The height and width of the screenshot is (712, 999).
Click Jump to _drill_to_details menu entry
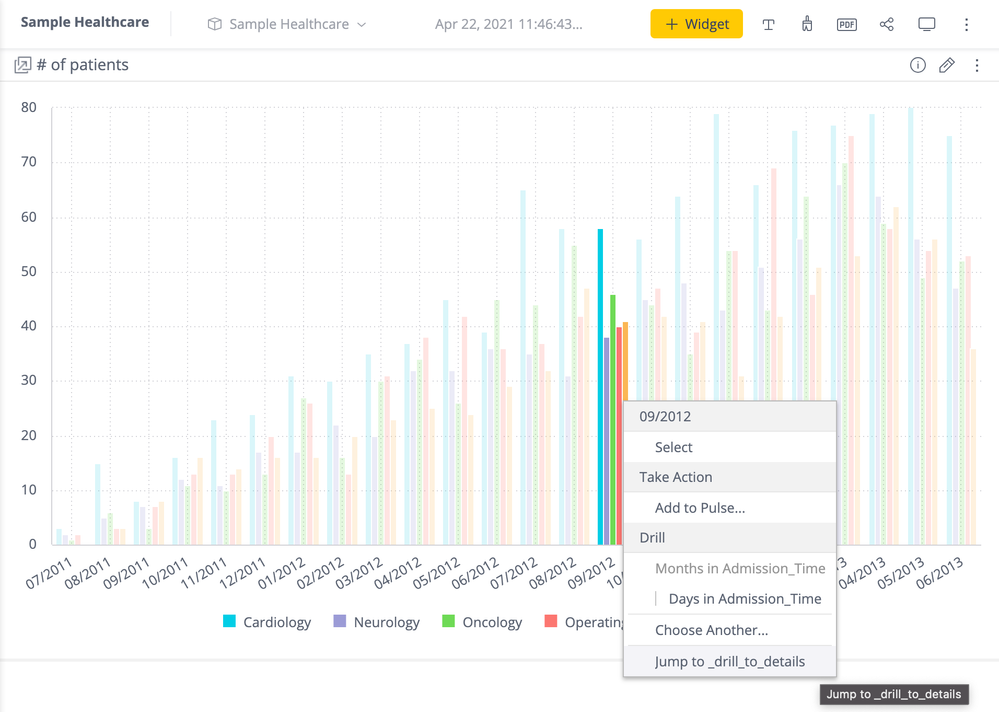pyautogui.click(x=729, y=661)
